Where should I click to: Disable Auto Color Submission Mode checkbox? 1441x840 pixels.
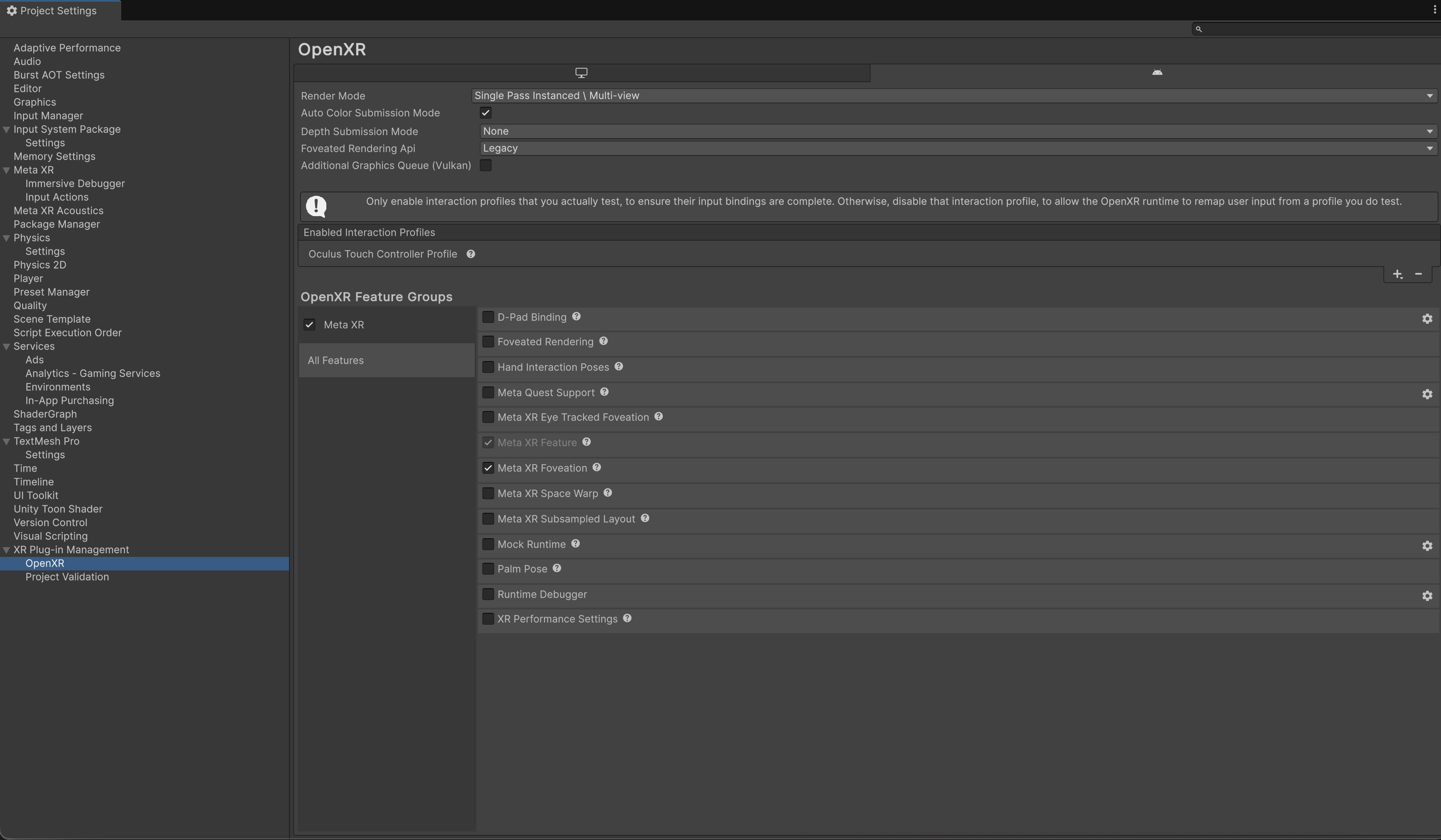(485, 113)
